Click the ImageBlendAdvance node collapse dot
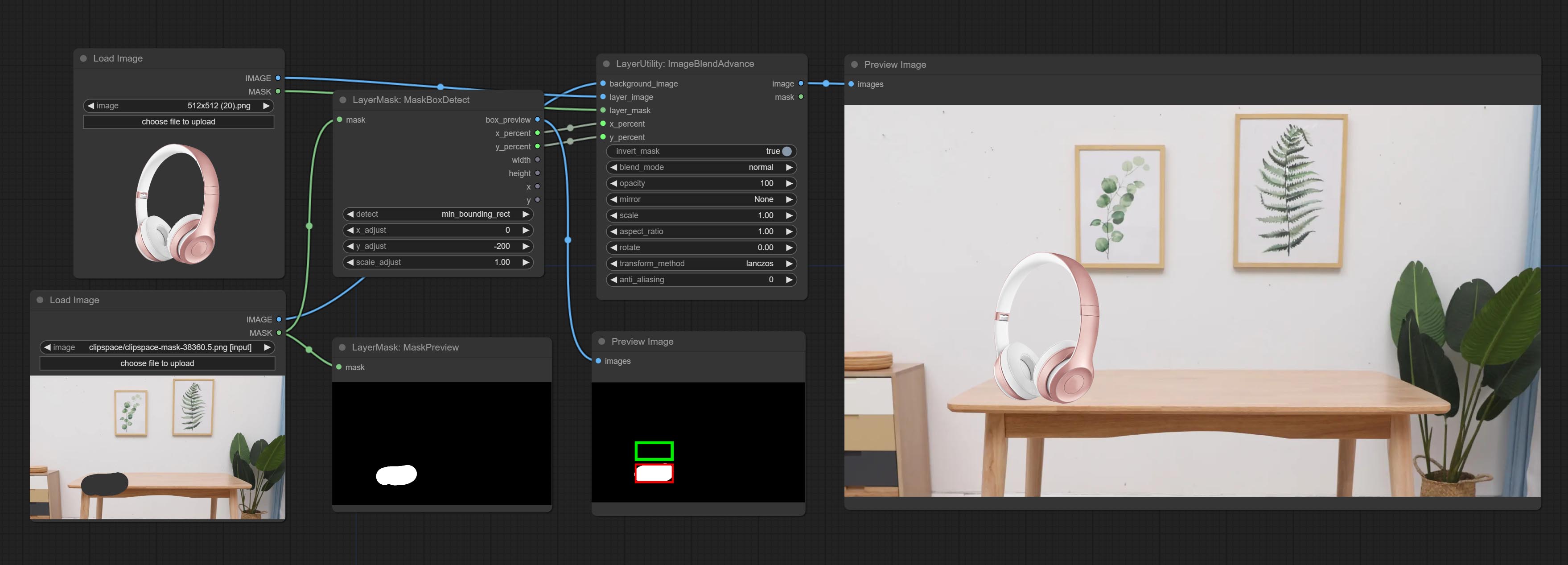 (x=606, y=64)
